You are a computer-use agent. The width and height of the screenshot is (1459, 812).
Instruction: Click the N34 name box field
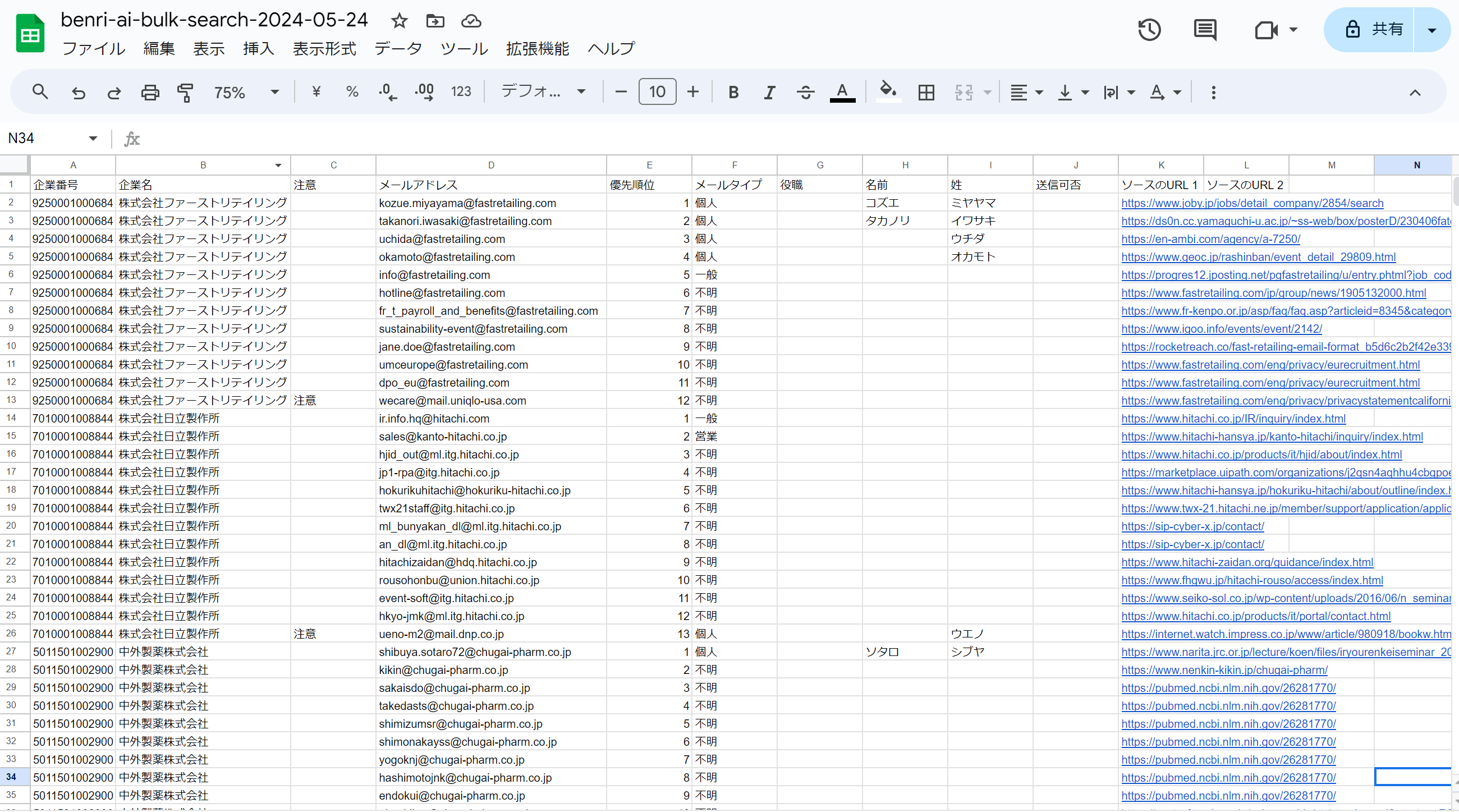tap(45, 138)
